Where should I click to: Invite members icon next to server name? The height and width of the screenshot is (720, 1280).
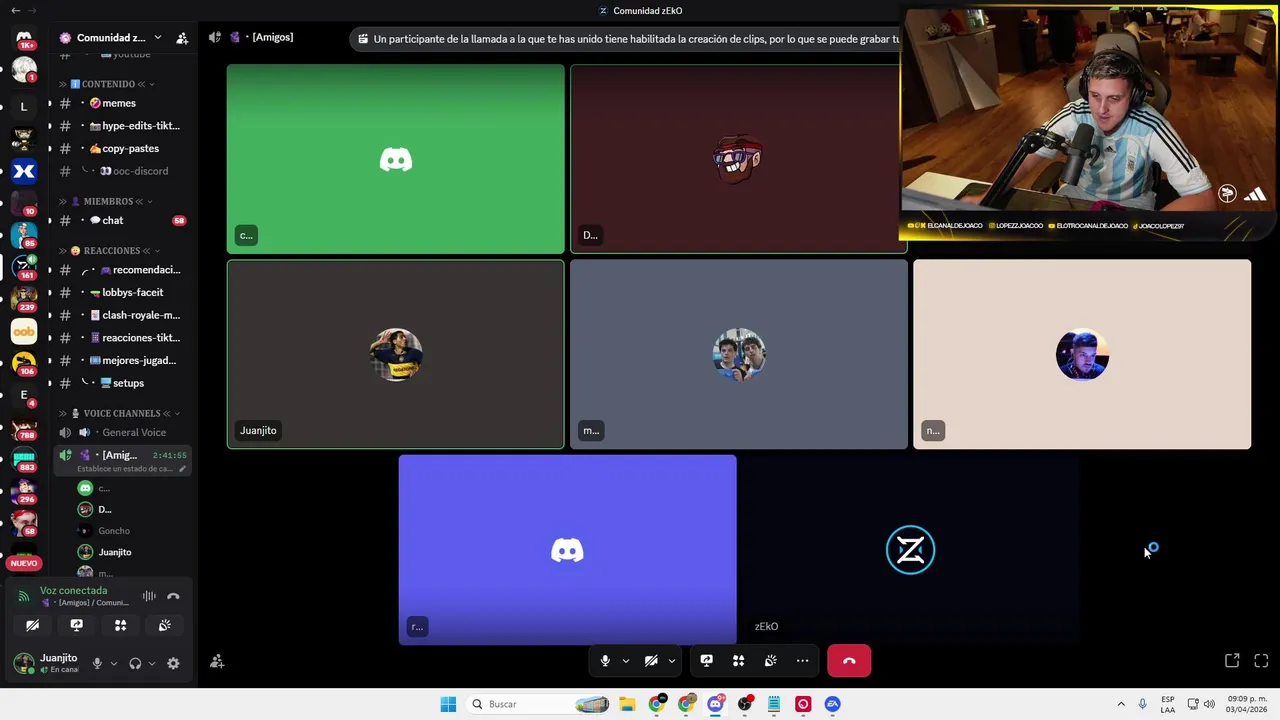click(182, 38)
